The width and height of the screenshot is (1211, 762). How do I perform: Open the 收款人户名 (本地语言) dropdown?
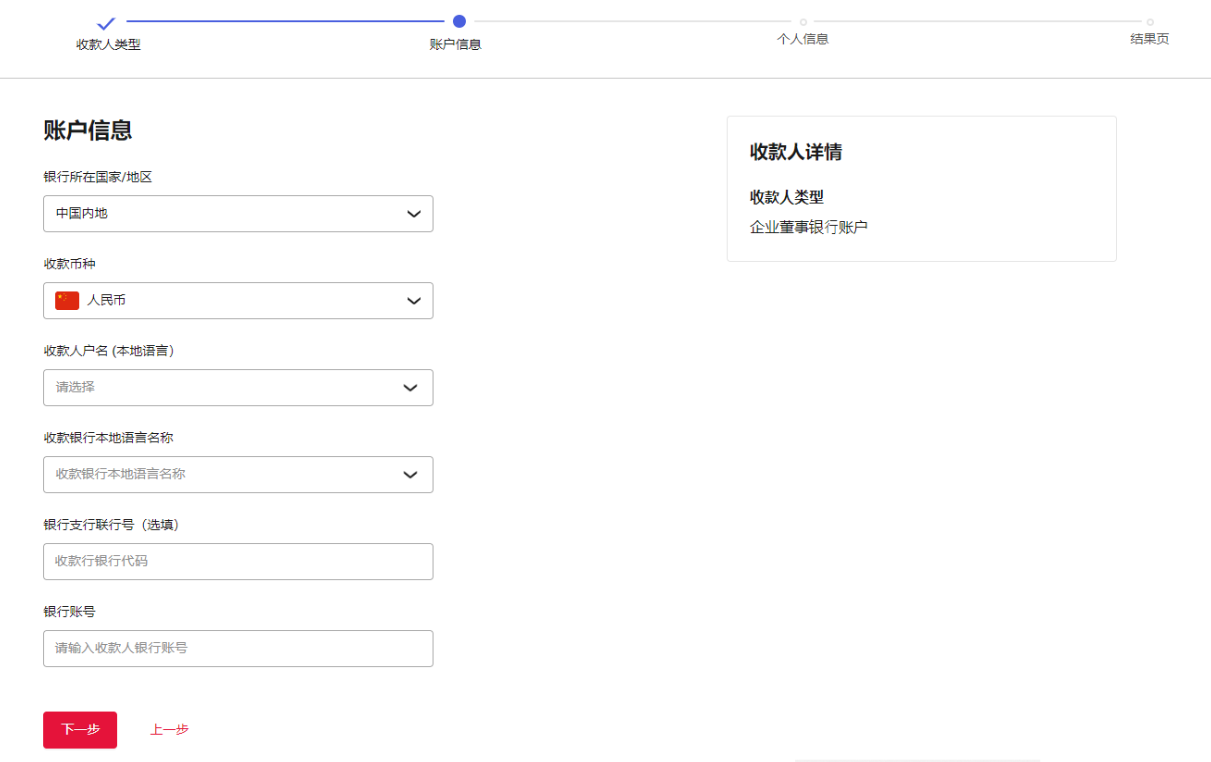(x=238, y=388)
